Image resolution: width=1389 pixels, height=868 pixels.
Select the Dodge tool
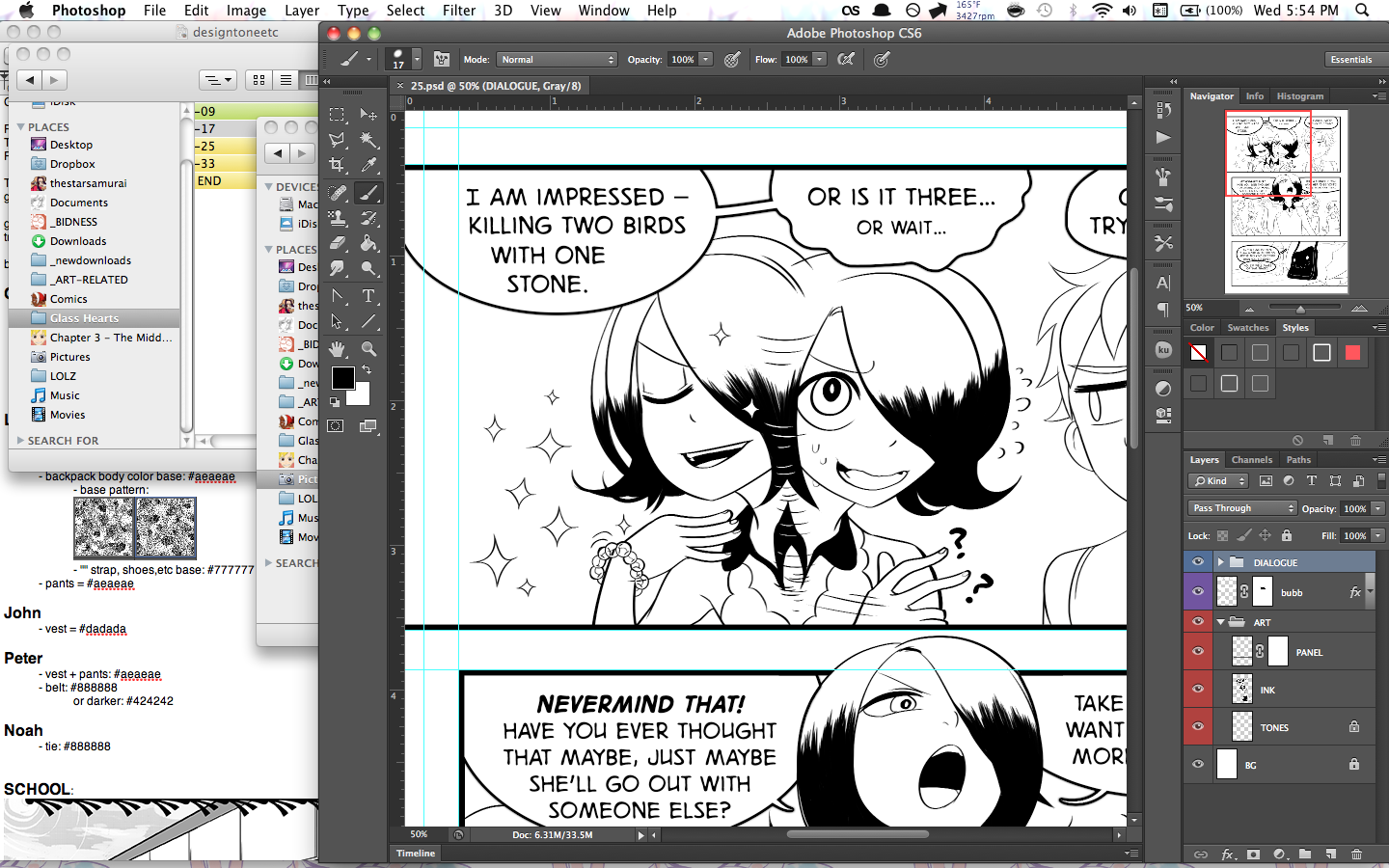click(x=368, y=269)
